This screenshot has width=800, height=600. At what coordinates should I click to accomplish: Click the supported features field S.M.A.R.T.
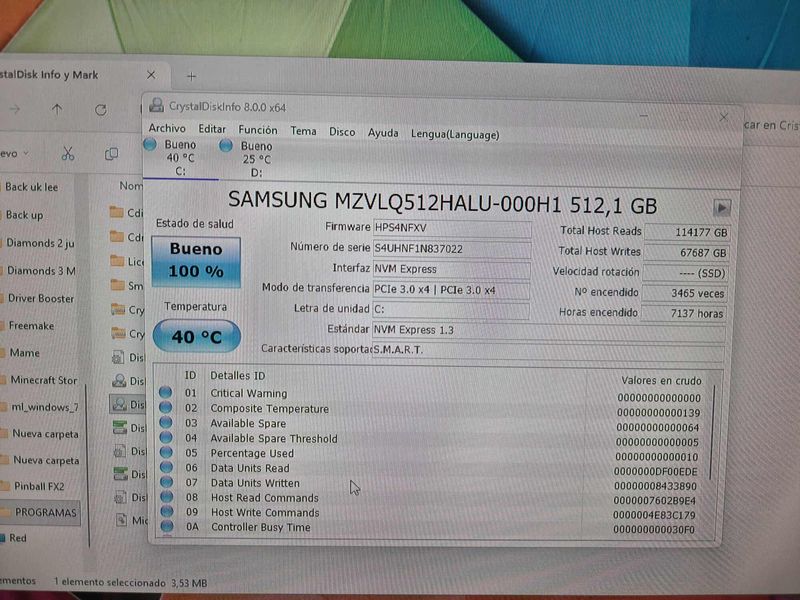coord(548,351)
